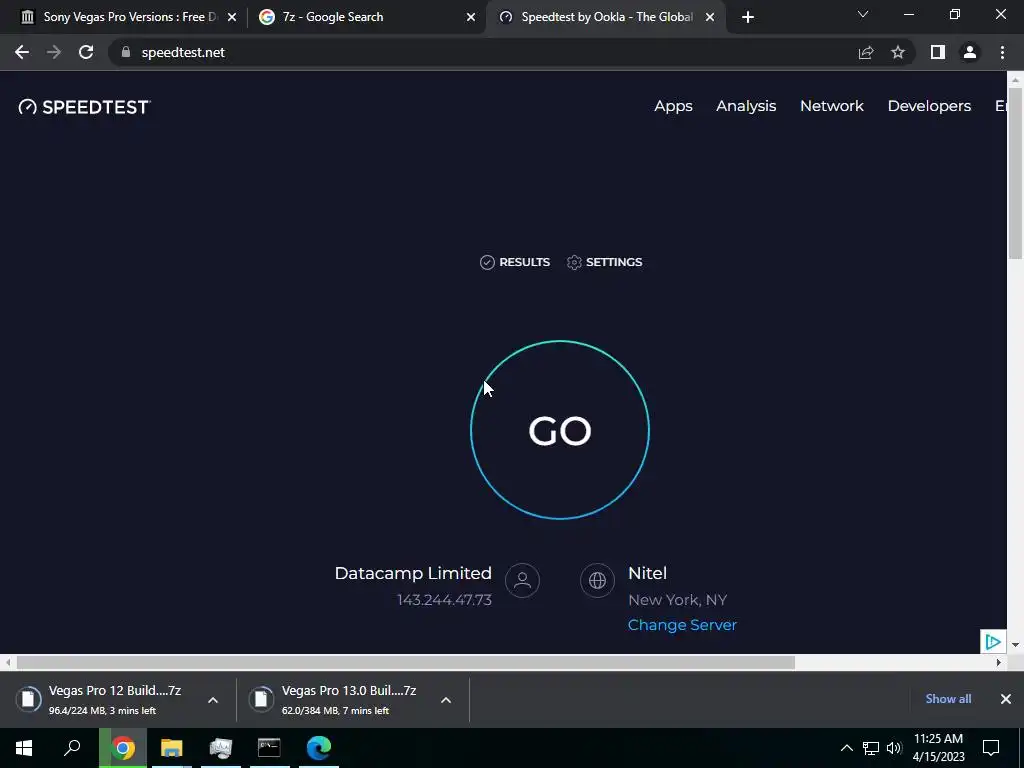
Task: Open the Chrome profile menu
Action: pos(970,52)
